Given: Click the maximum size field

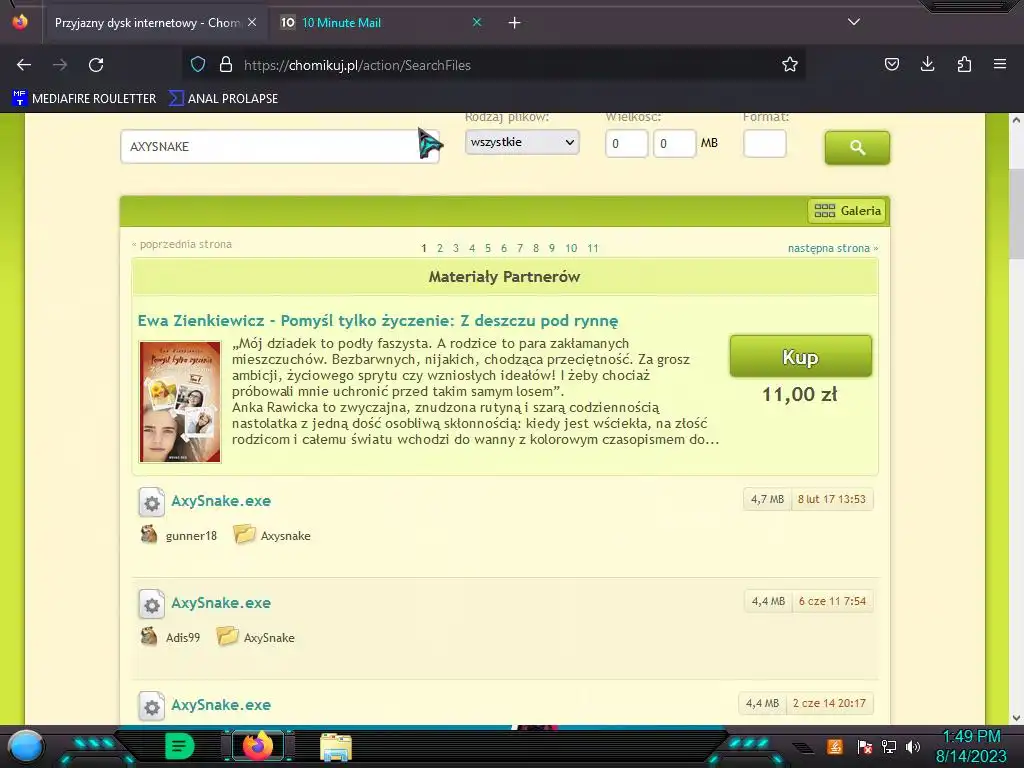Looking at the screenshot, I should pyautogui.click(x=675, y=144).
